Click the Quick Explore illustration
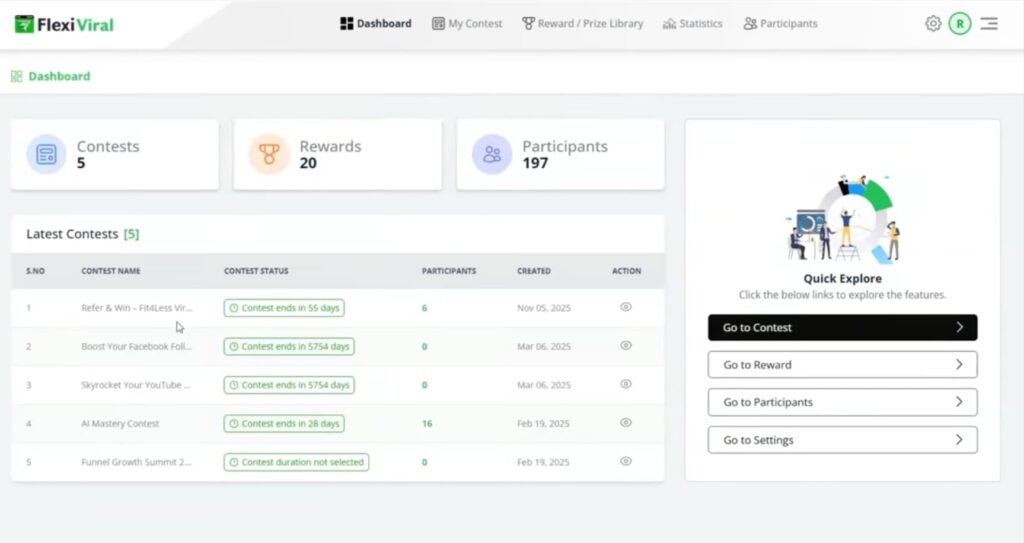 pos(842,219)
